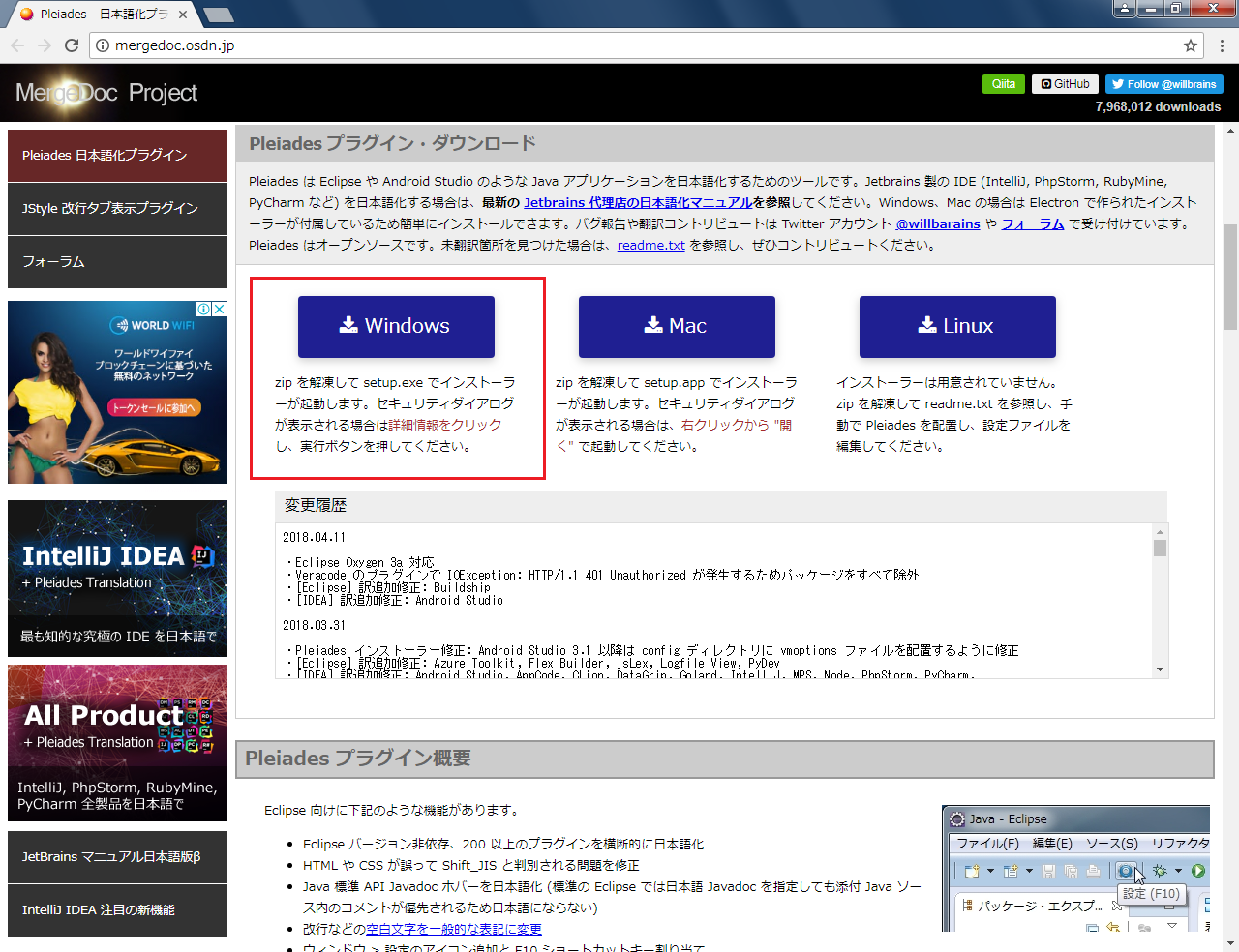This screenshot has width=1239, height=952.
Task: Click the Pleiades プラグイン・ダウンロード heading
Action: [393, 143]
